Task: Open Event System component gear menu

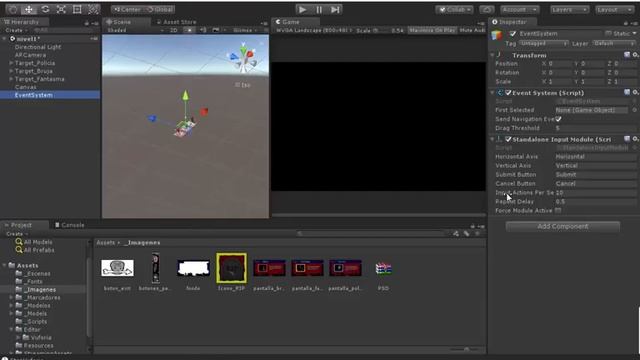Action: [635, 93]
